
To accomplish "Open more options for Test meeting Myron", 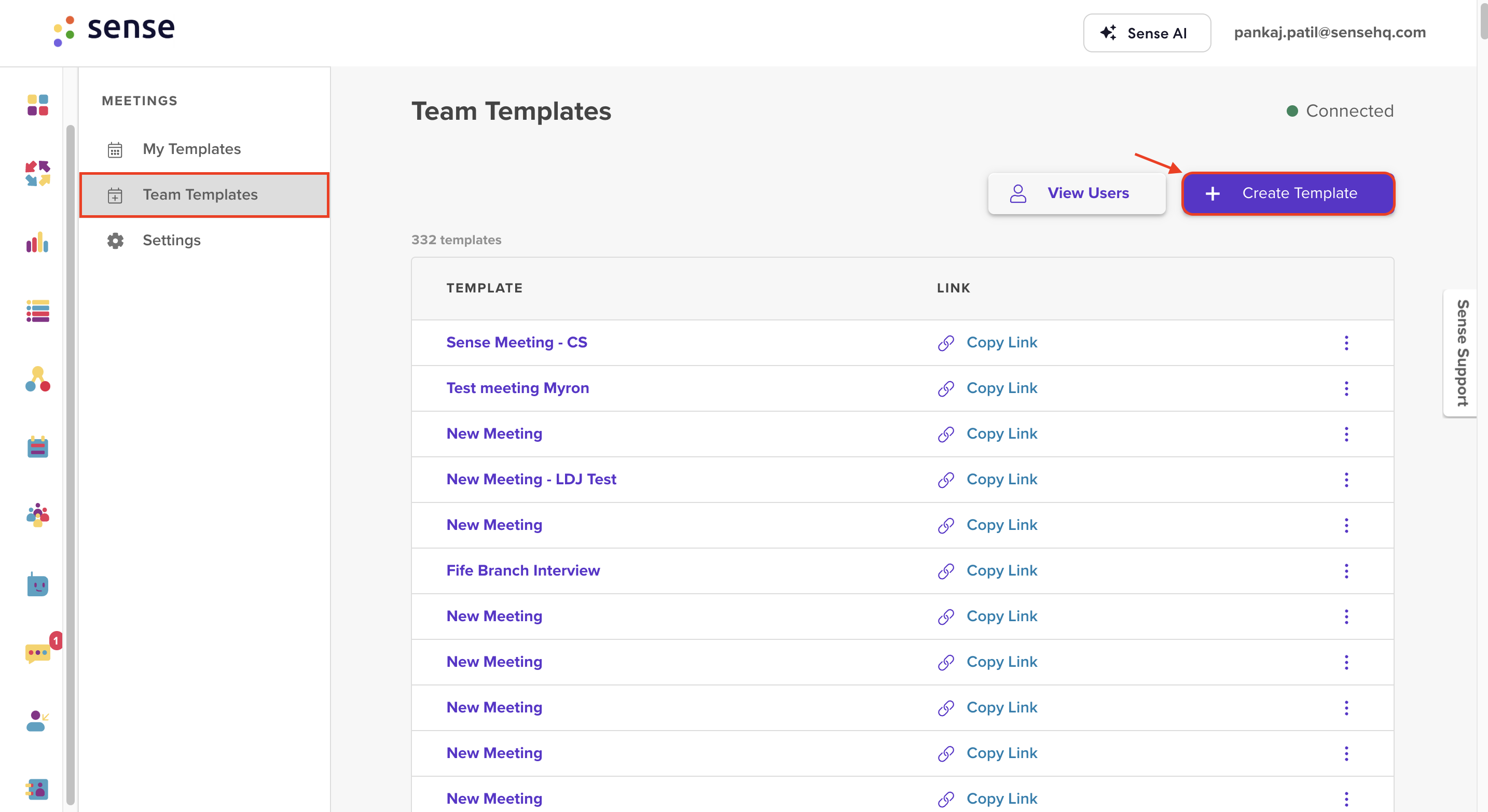I will click(x=1346, y=388).
